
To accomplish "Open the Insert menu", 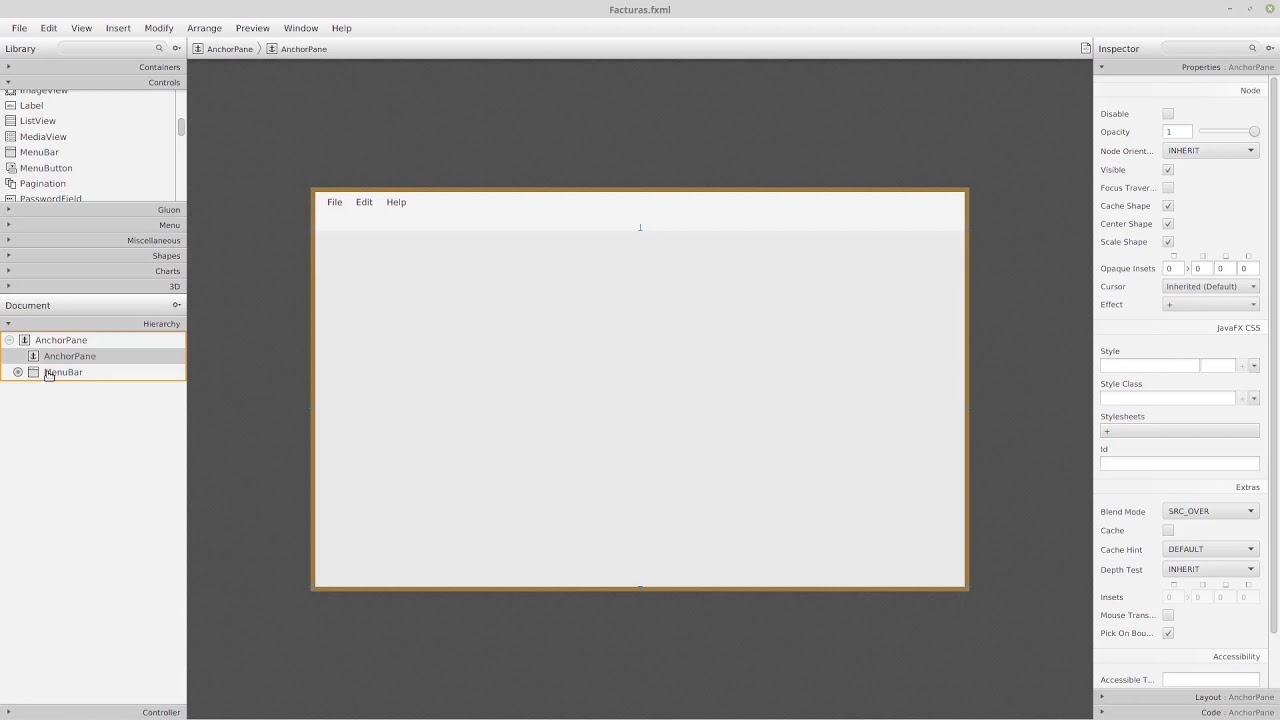I will point(118,28).
